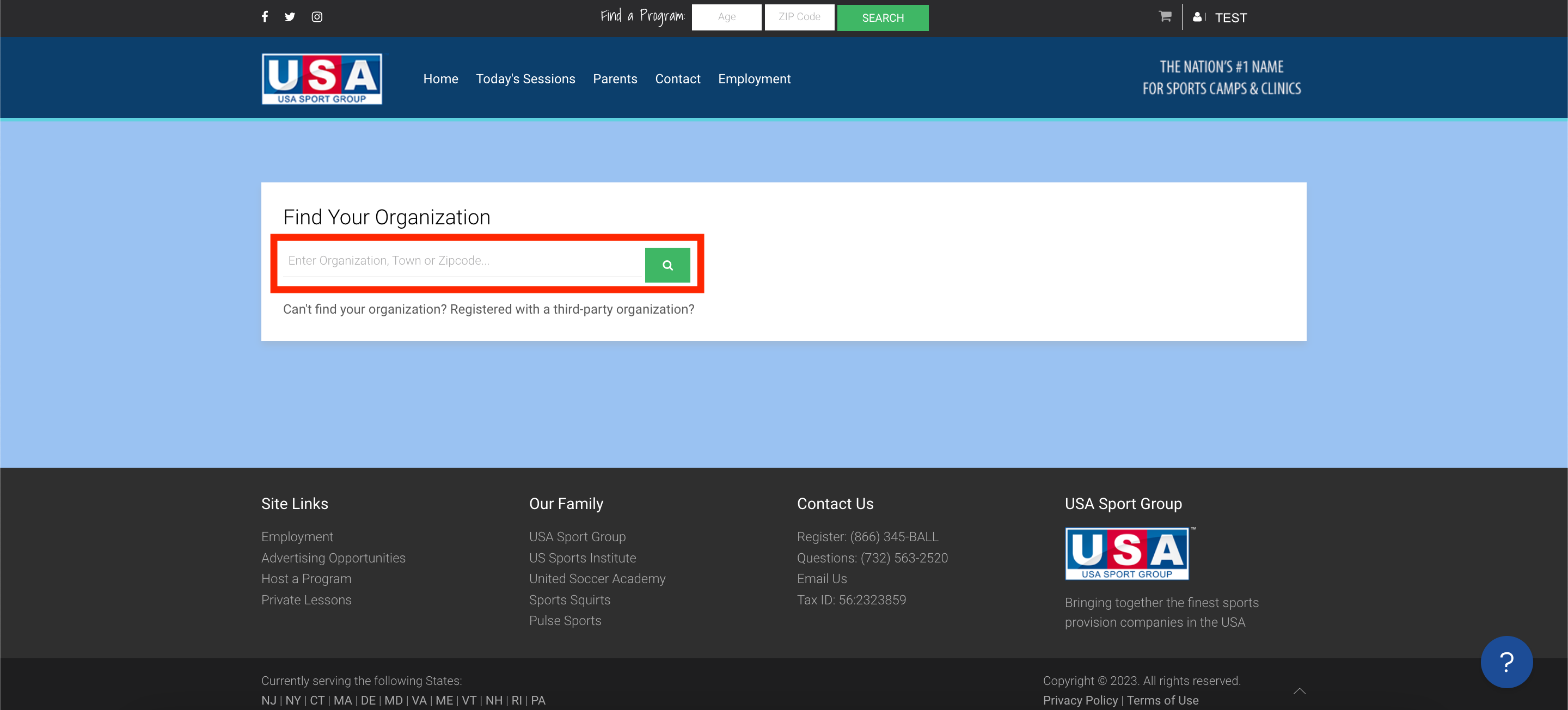
Task: Go to the Parents menu item
Action: click(615, 78)
